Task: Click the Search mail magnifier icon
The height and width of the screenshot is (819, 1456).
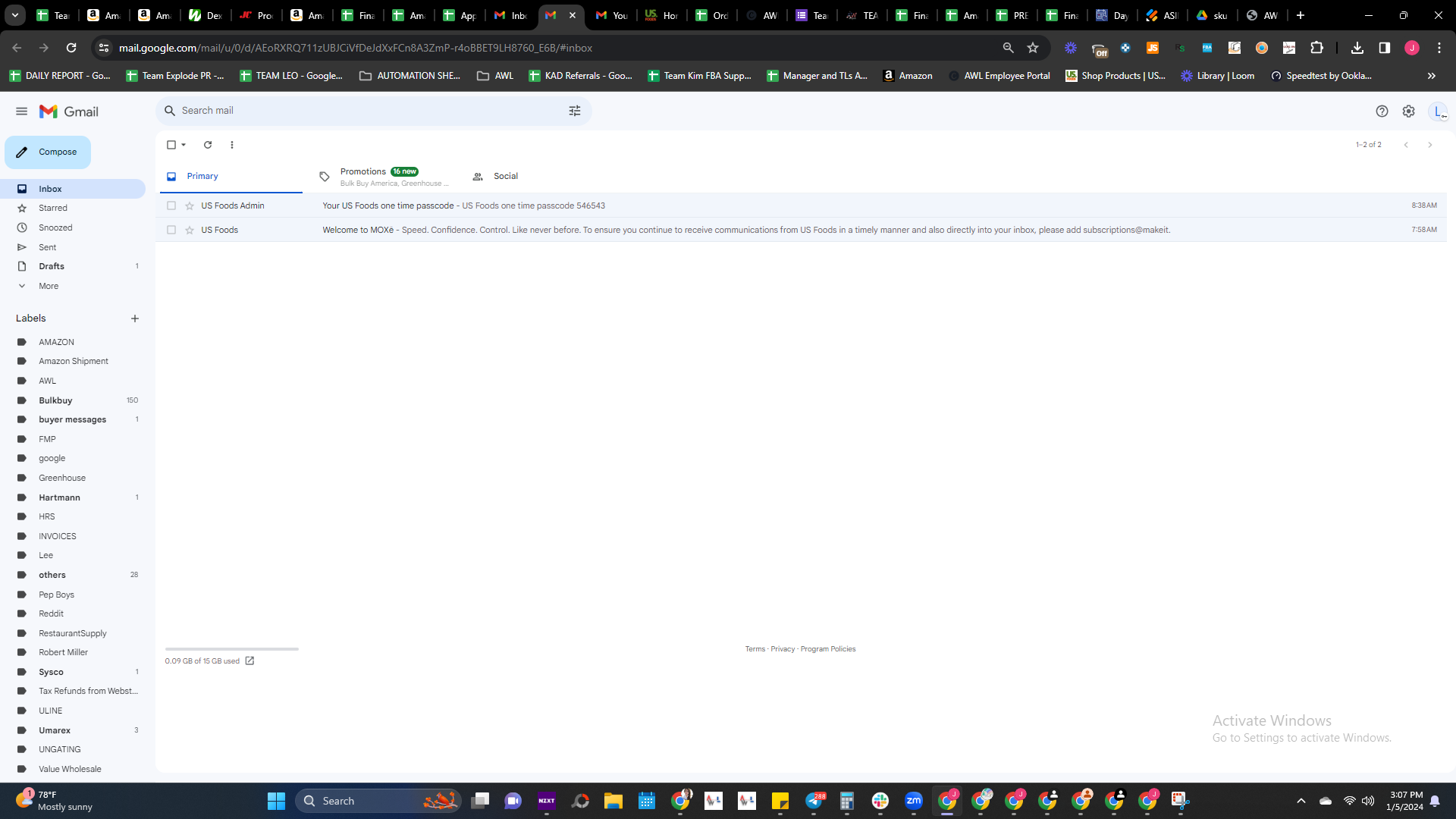Action: click(x=170, y=111)
